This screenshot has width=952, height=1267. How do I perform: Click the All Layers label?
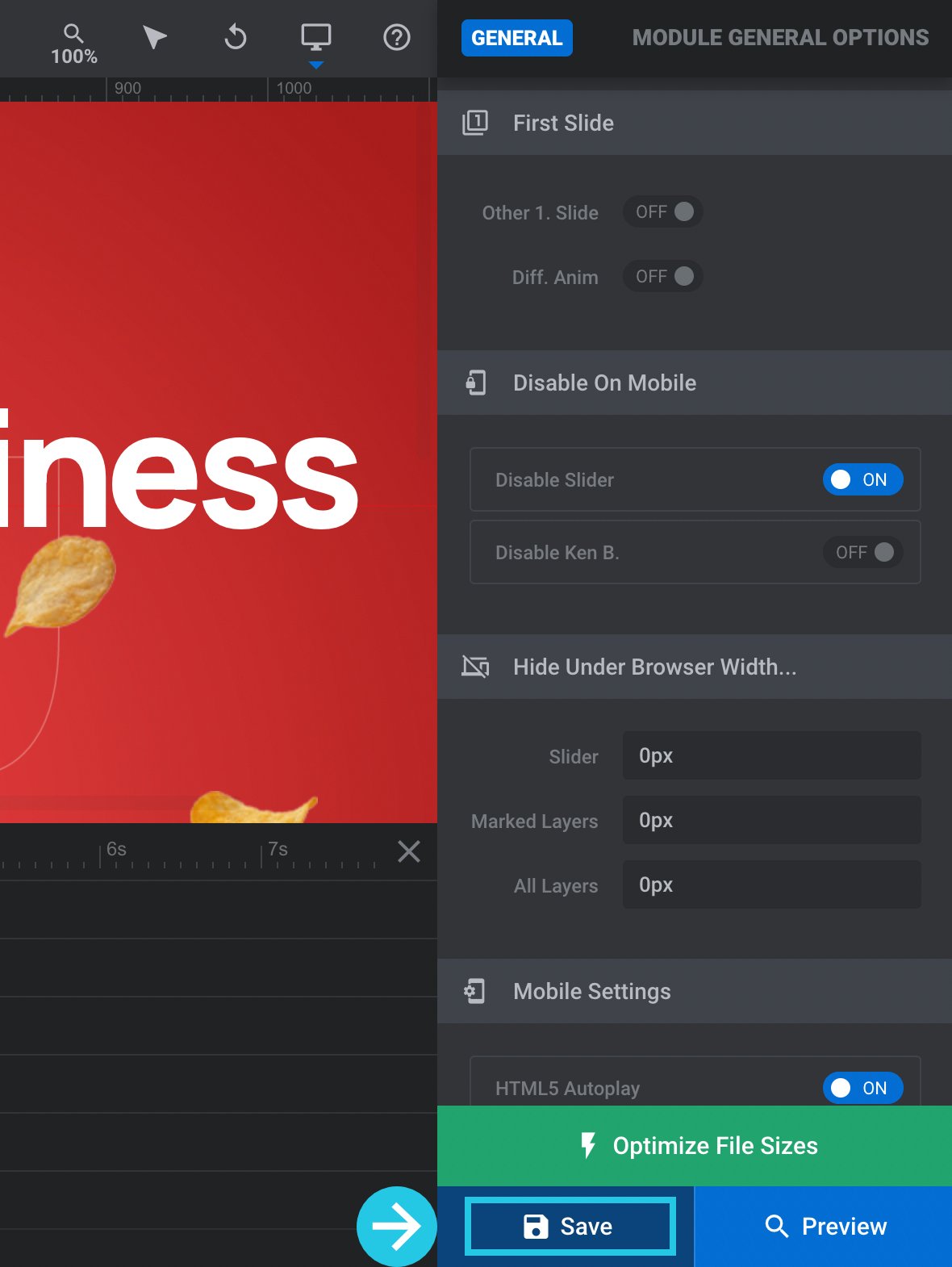pos(556,886)
